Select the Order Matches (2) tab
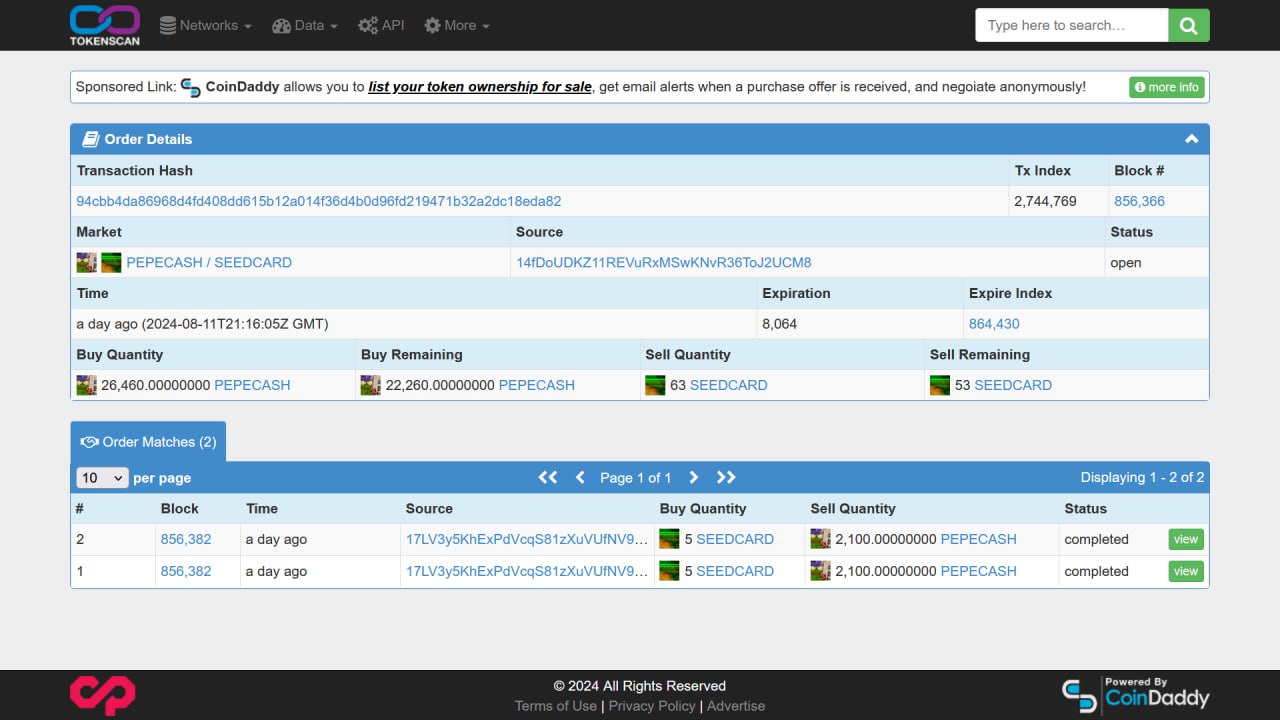Image resolution: width=1280 pixels, height=720 pixels. pyautogui.click(x=148, y=441)
